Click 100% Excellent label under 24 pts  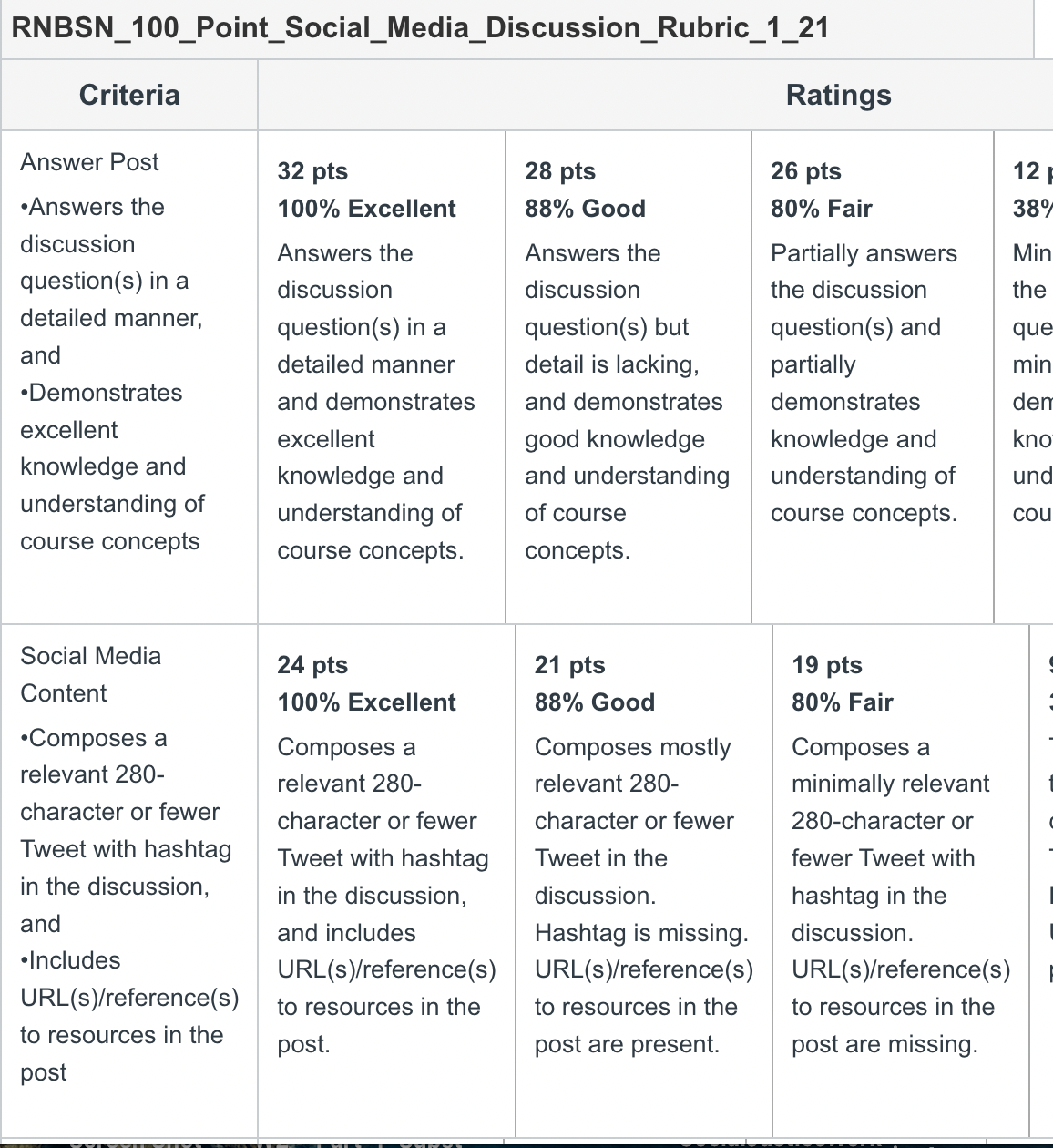tap(366, 702)
